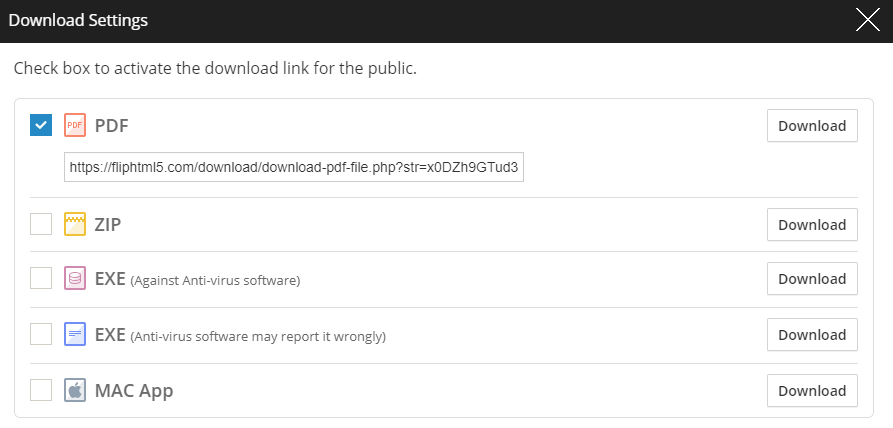This screenshot has height=428, width=893.
Task: Hit Download for the MAC App
Action: [811, 391]
